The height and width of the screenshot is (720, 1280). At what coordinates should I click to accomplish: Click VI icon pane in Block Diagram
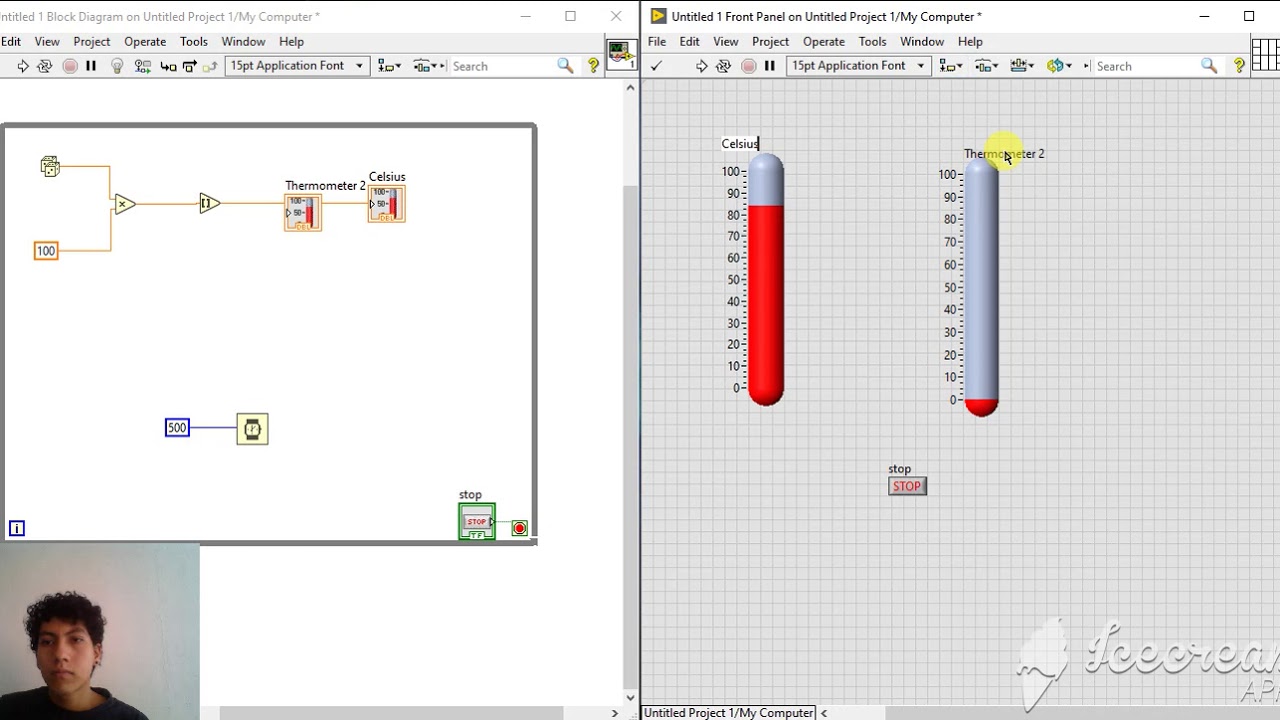pos(620,54)
